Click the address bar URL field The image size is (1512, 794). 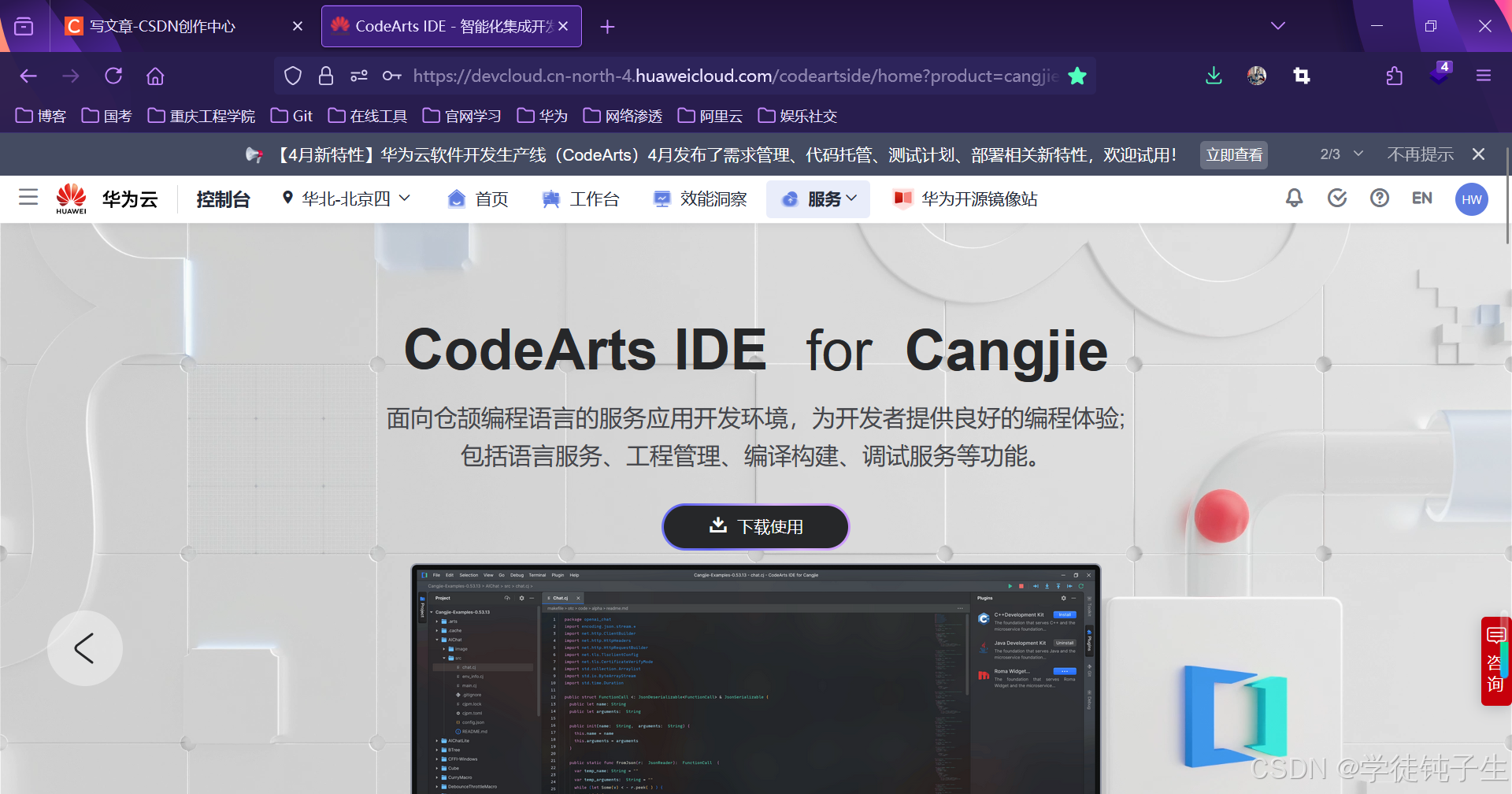coord(736,76)
